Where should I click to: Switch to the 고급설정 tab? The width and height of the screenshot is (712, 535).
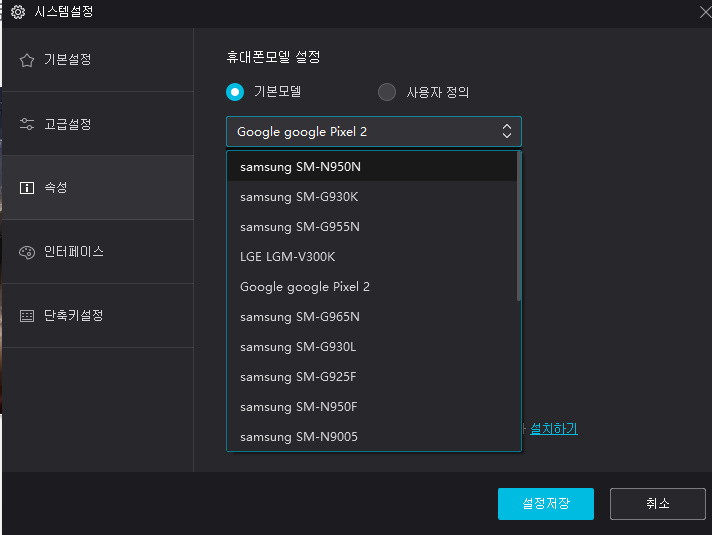(x=98, y=124)
